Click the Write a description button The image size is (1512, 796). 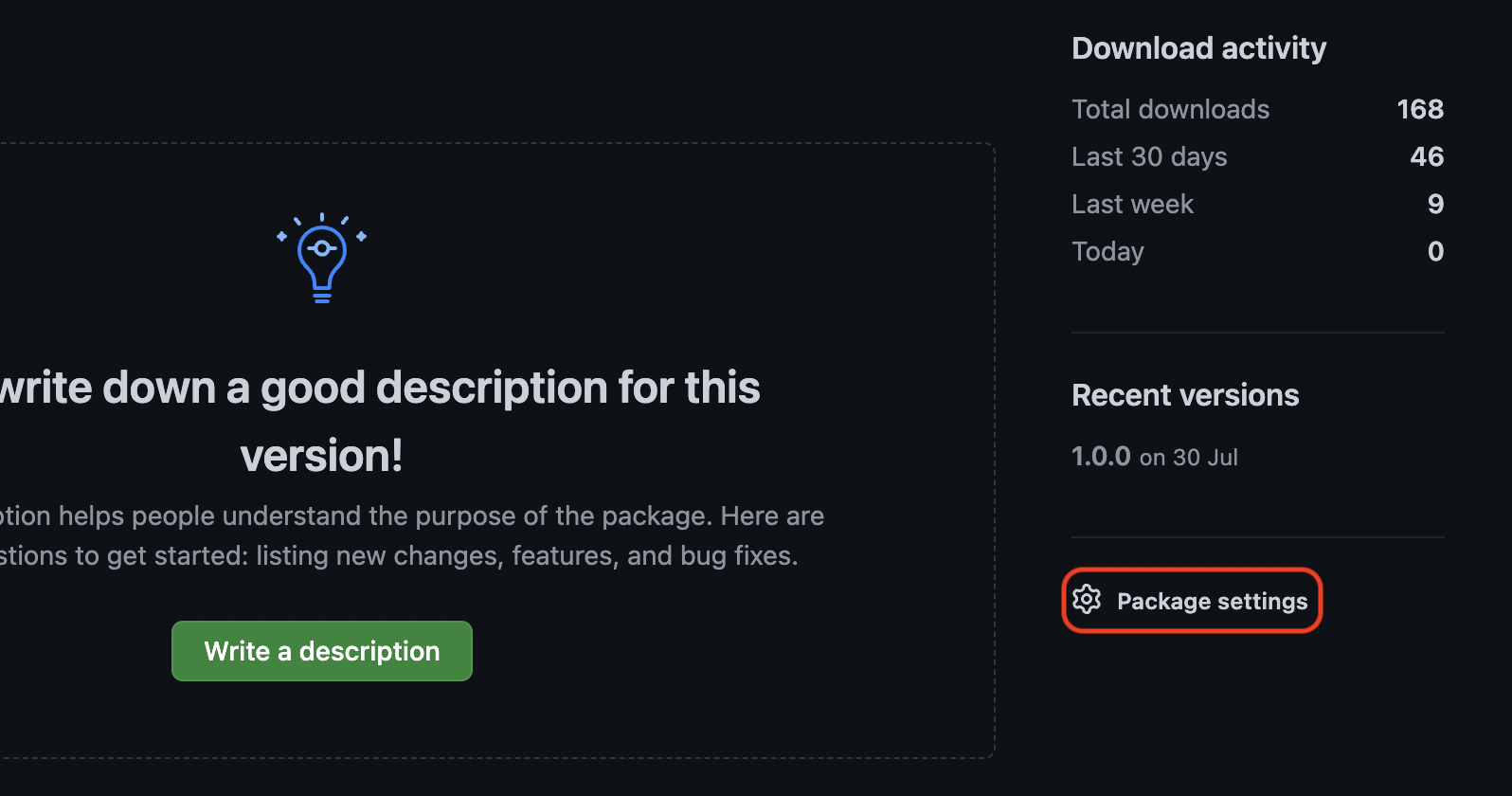pos(322,651)
